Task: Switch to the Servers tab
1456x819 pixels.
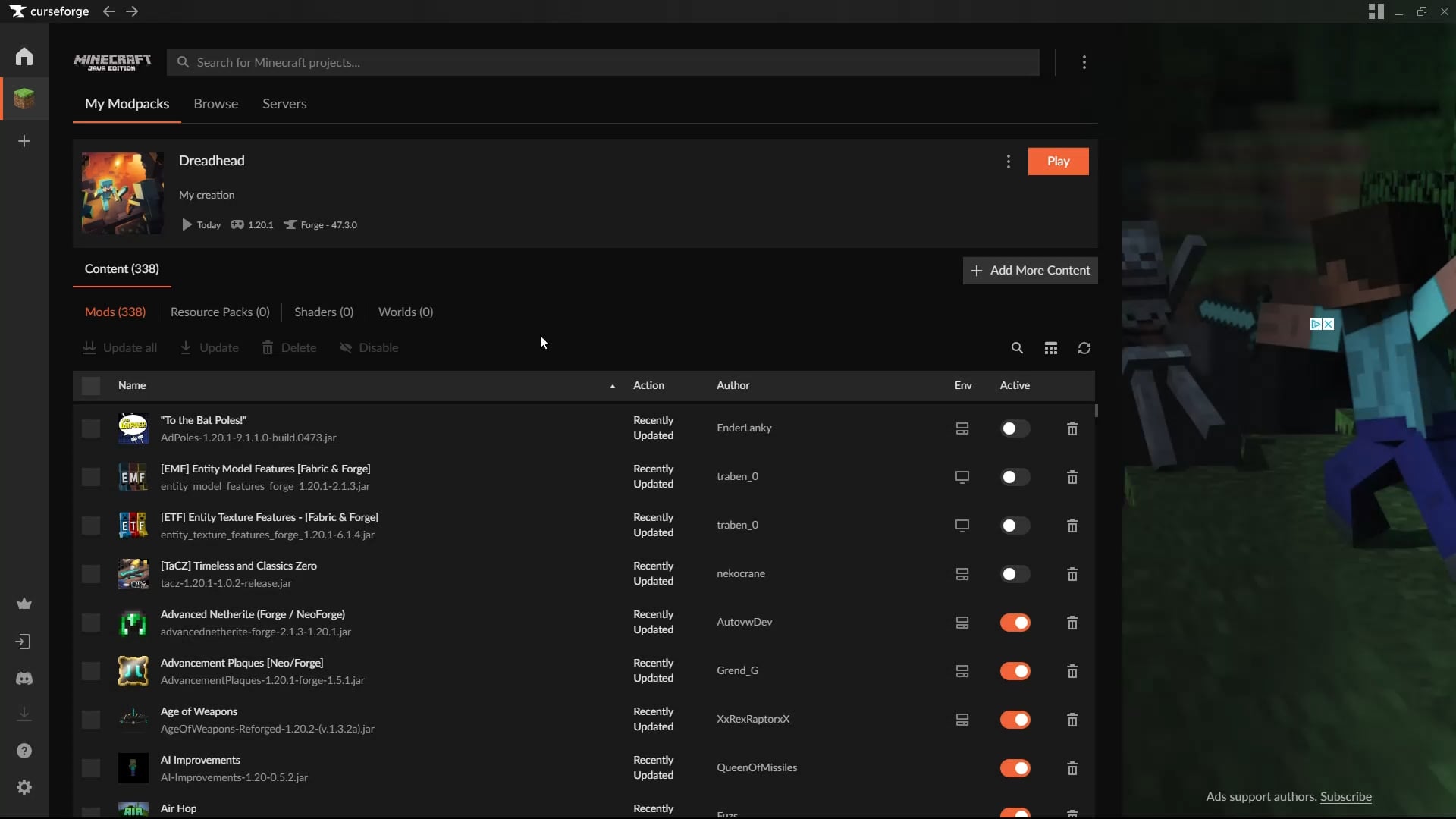Action: pyautogui.click(x=284, y=104)
